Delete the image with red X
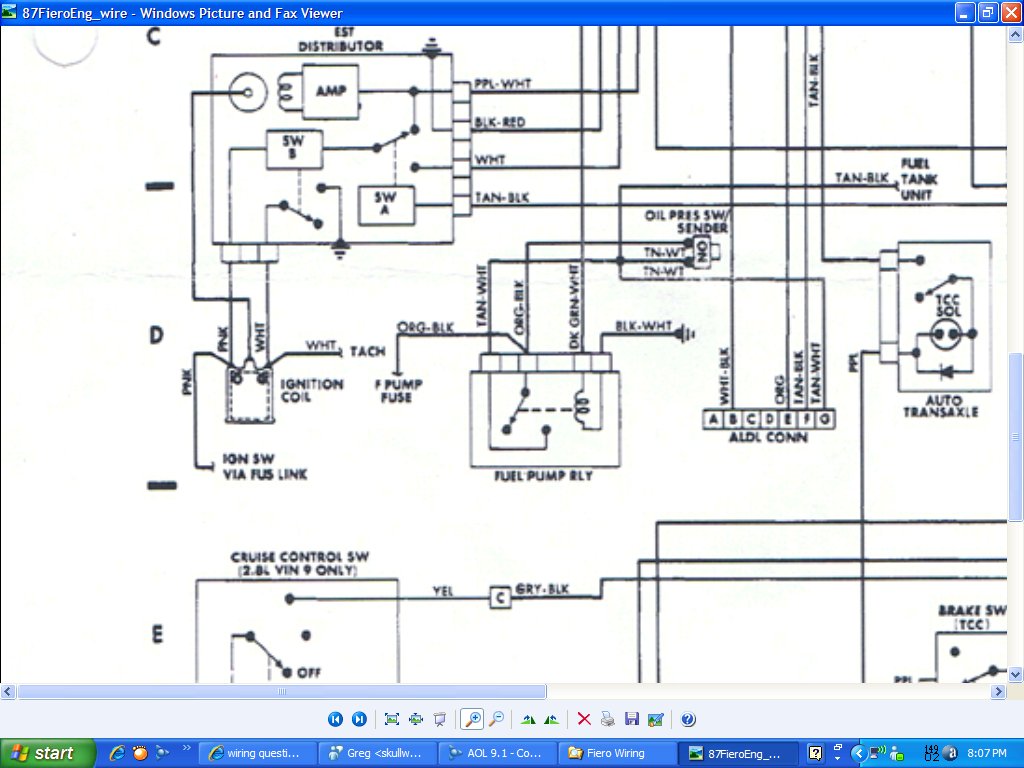This screenshot has width=1024, height=768. [585, 719]
